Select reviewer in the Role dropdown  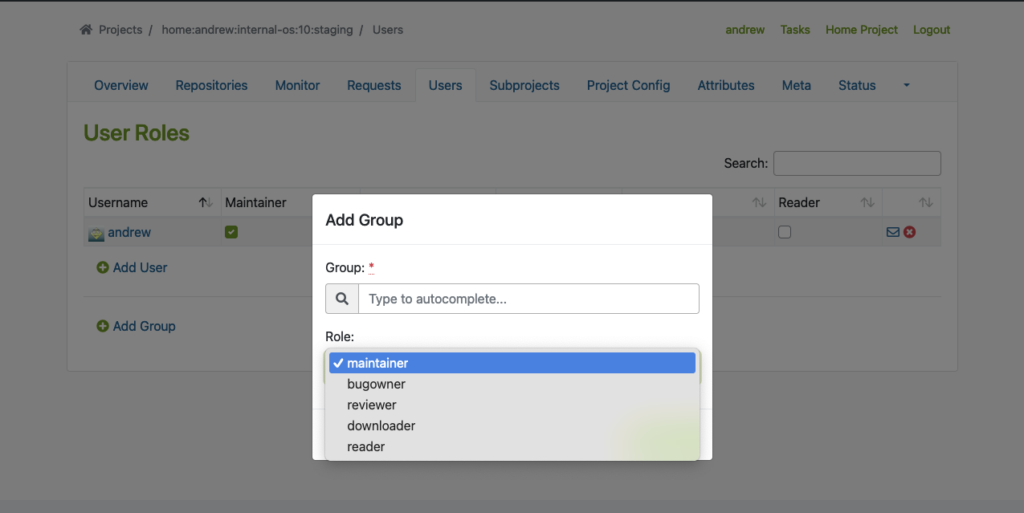pos(372,405)
